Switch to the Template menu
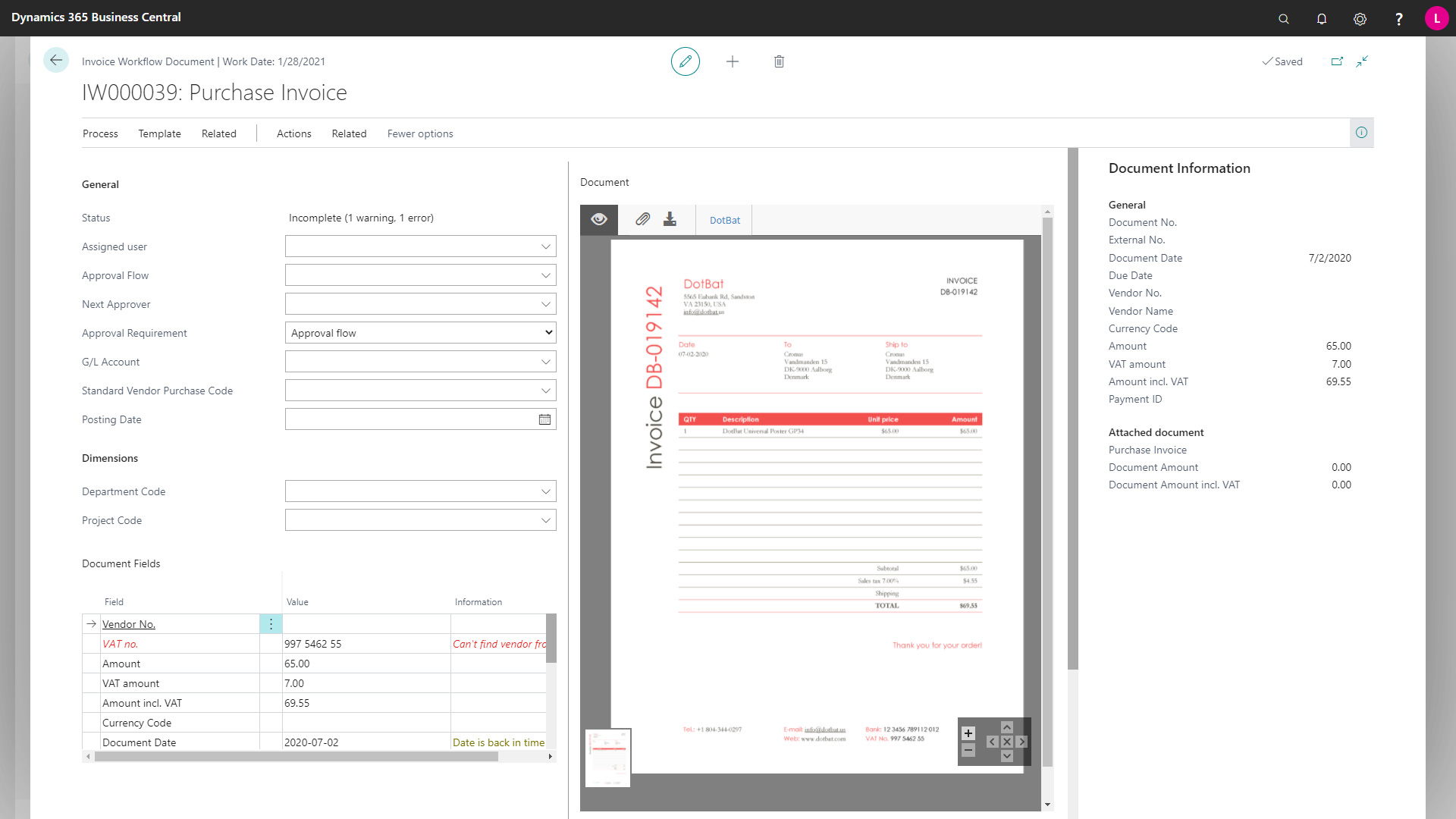 click(x=159, y=133)
